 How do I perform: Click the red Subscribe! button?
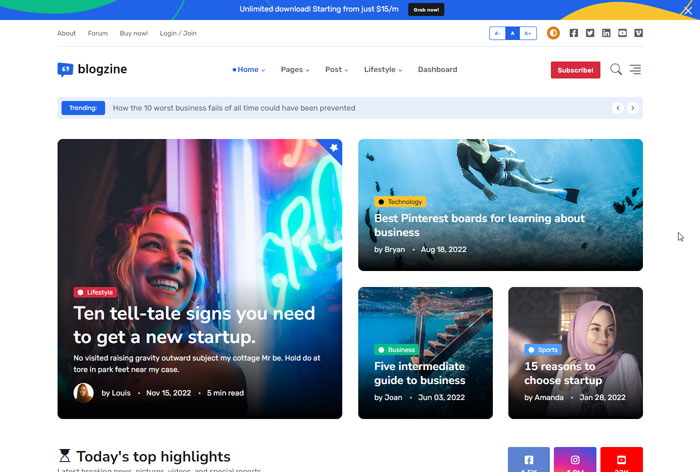pos(575,70)
